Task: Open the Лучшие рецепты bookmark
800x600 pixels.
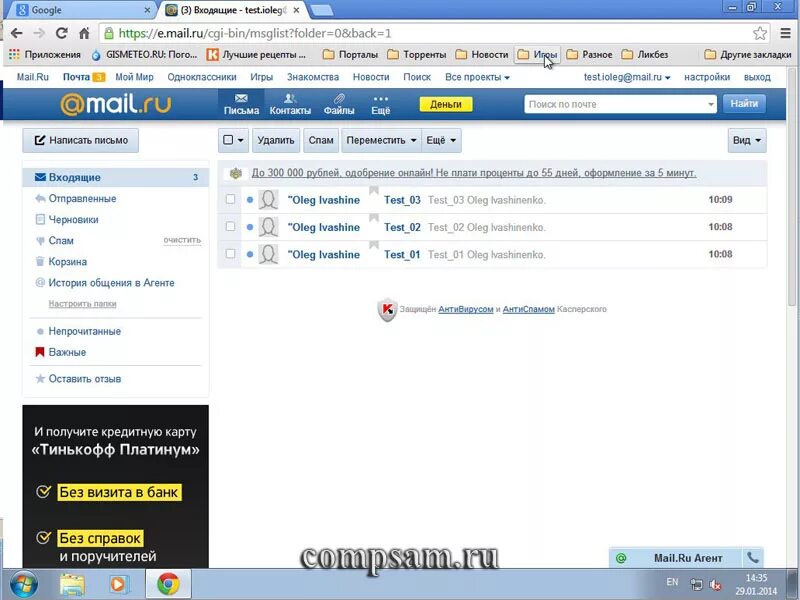Action: [x=256, y=55]
